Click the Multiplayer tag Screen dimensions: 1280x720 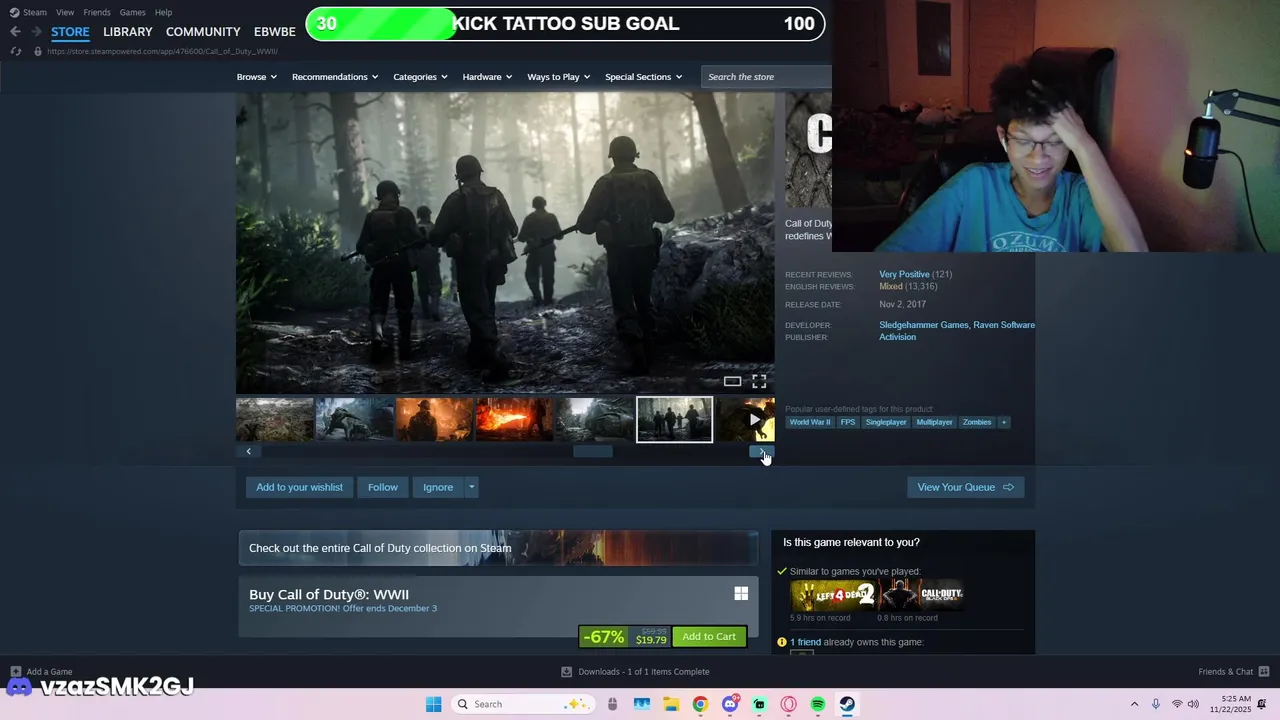point(934,422)
